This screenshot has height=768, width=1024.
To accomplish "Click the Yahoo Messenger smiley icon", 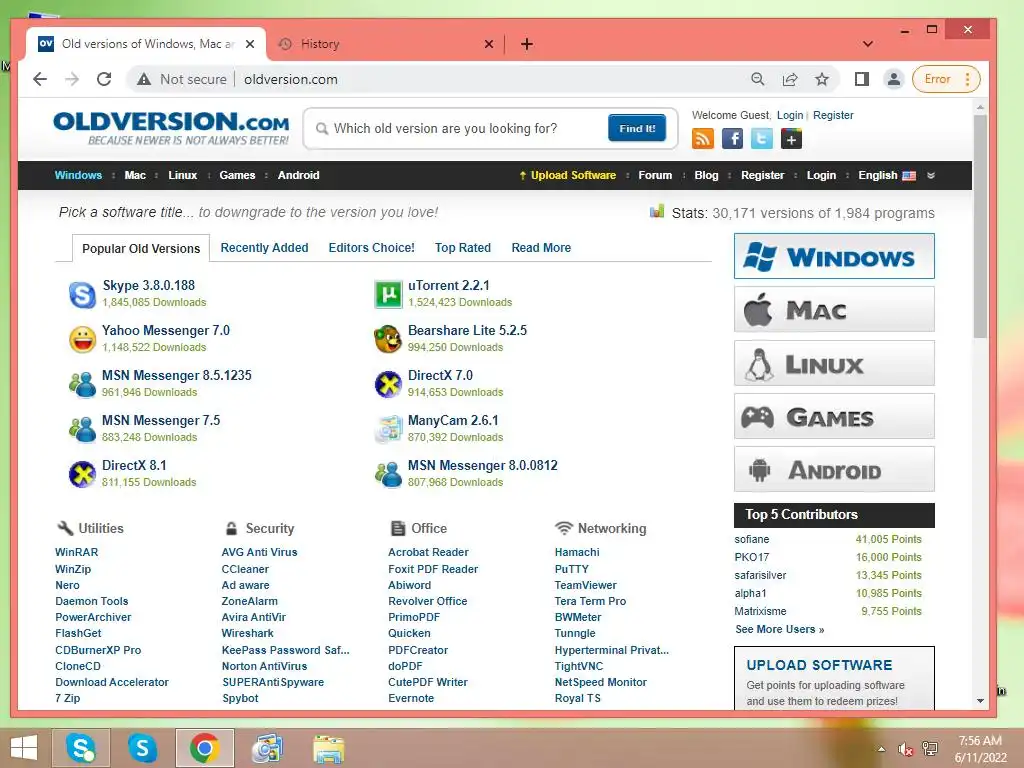I will pos(82,340).
